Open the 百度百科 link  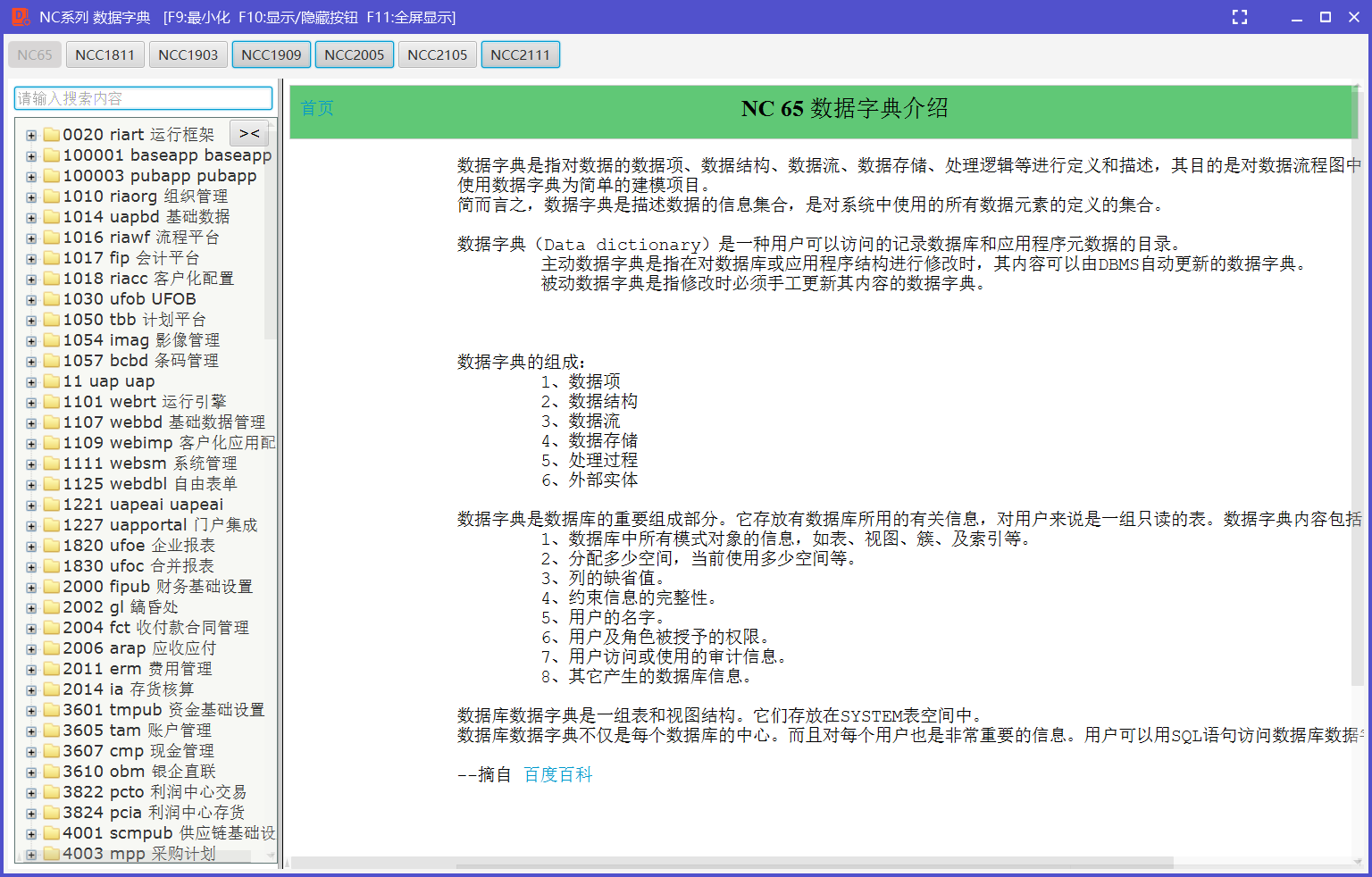(558, 774)
